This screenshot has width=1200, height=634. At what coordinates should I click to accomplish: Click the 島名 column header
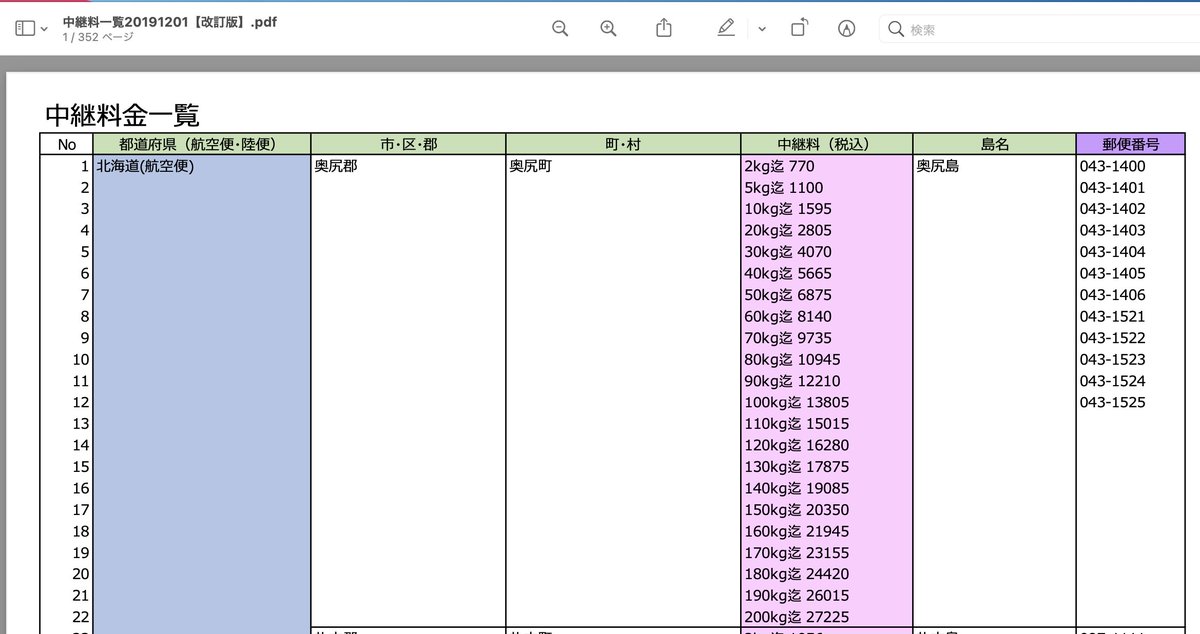coord(994,144)
